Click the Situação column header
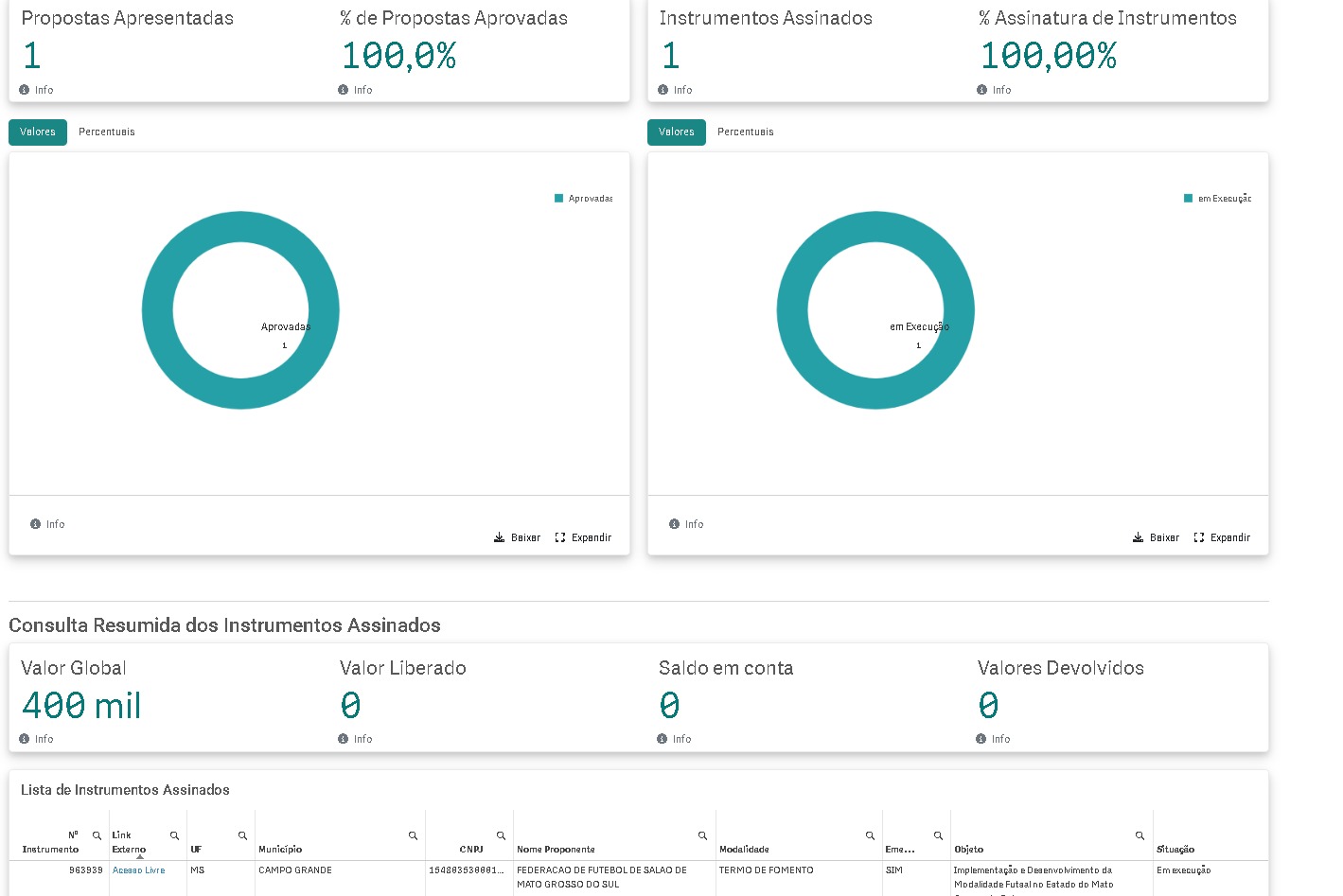Image resolution: width=1343 pixels, height=896 pixels. pyautogui.click(x=1175, y=850)
